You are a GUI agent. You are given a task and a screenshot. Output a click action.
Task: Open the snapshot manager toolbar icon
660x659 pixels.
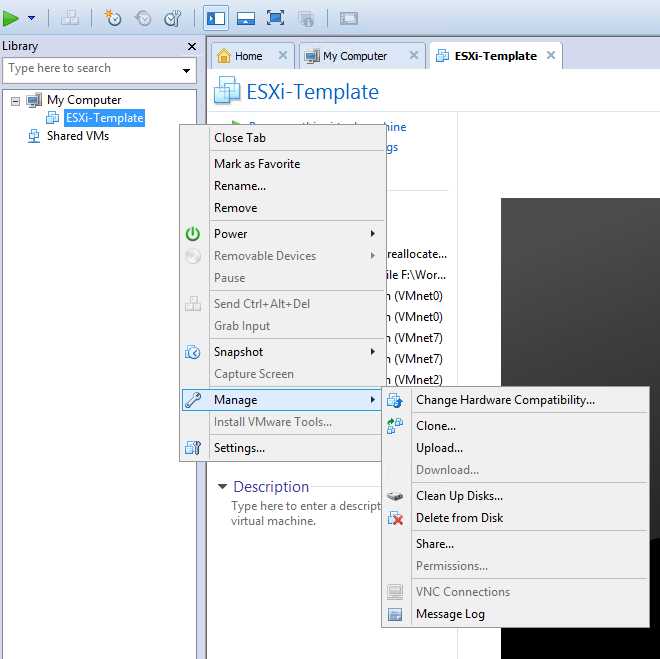click(x=172, y=18)
